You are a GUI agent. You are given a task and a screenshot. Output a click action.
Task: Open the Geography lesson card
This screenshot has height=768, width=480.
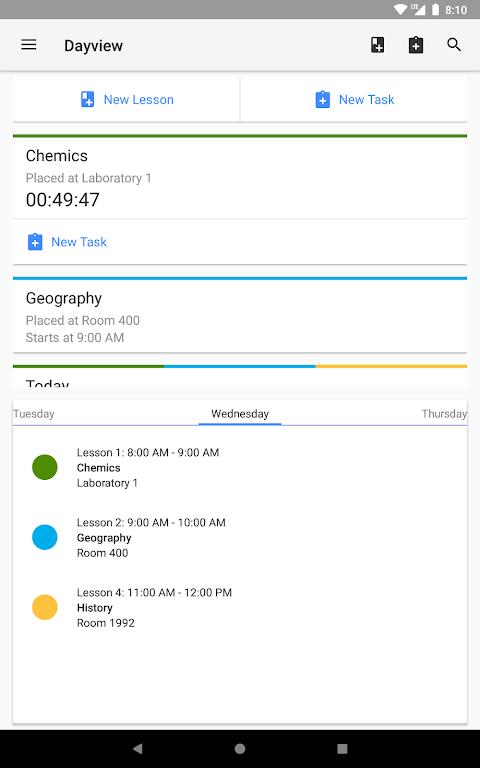[240, 315]
